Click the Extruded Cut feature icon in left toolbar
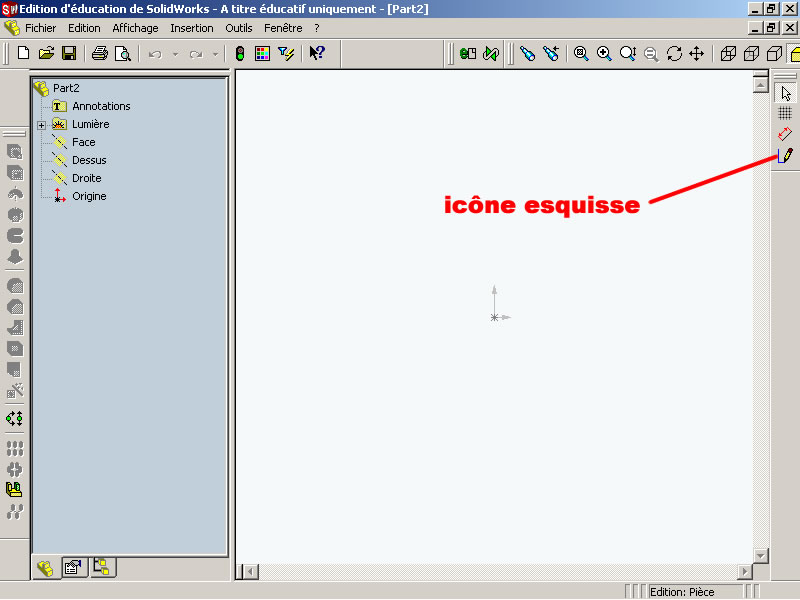800x600 pixels. coord(15,173)
